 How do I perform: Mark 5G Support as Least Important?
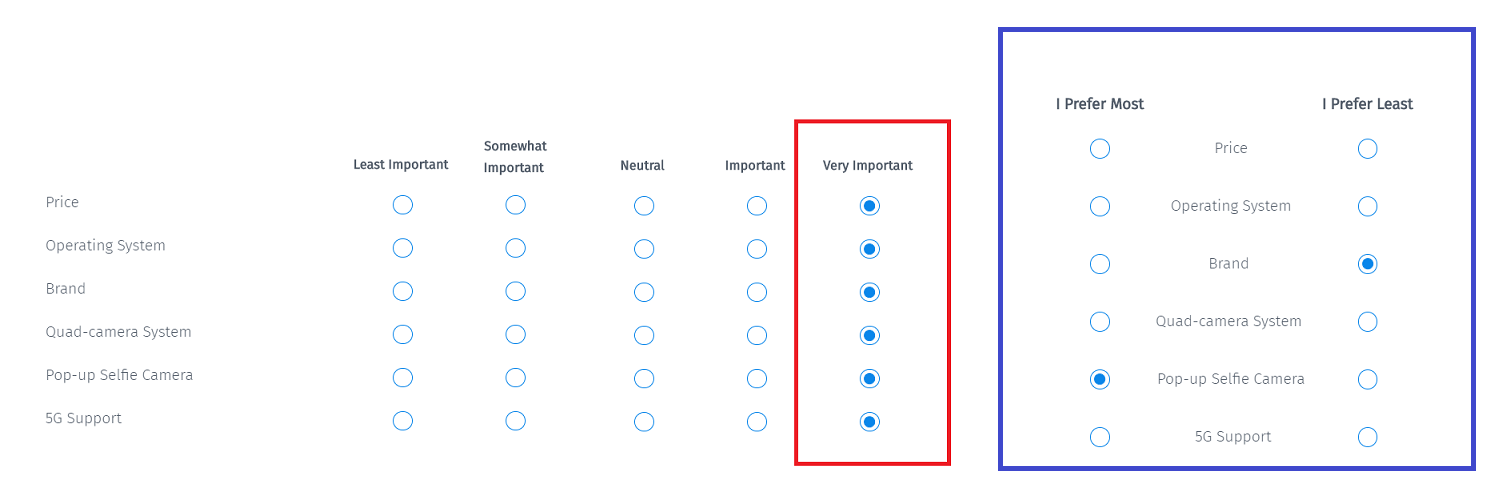point(403,421)
